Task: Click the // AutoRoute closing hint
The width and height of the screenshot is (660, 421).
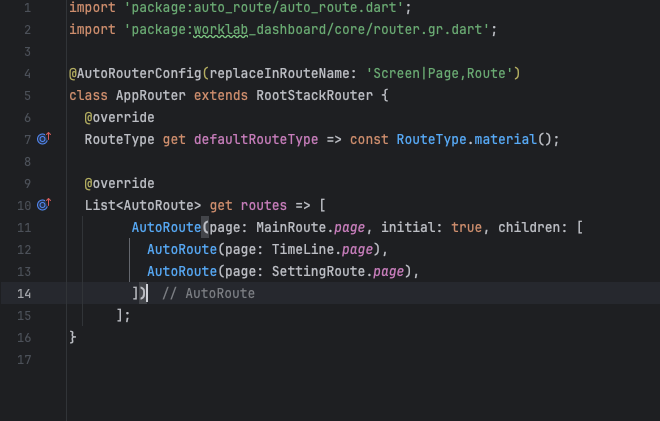Action: point(208,293)
